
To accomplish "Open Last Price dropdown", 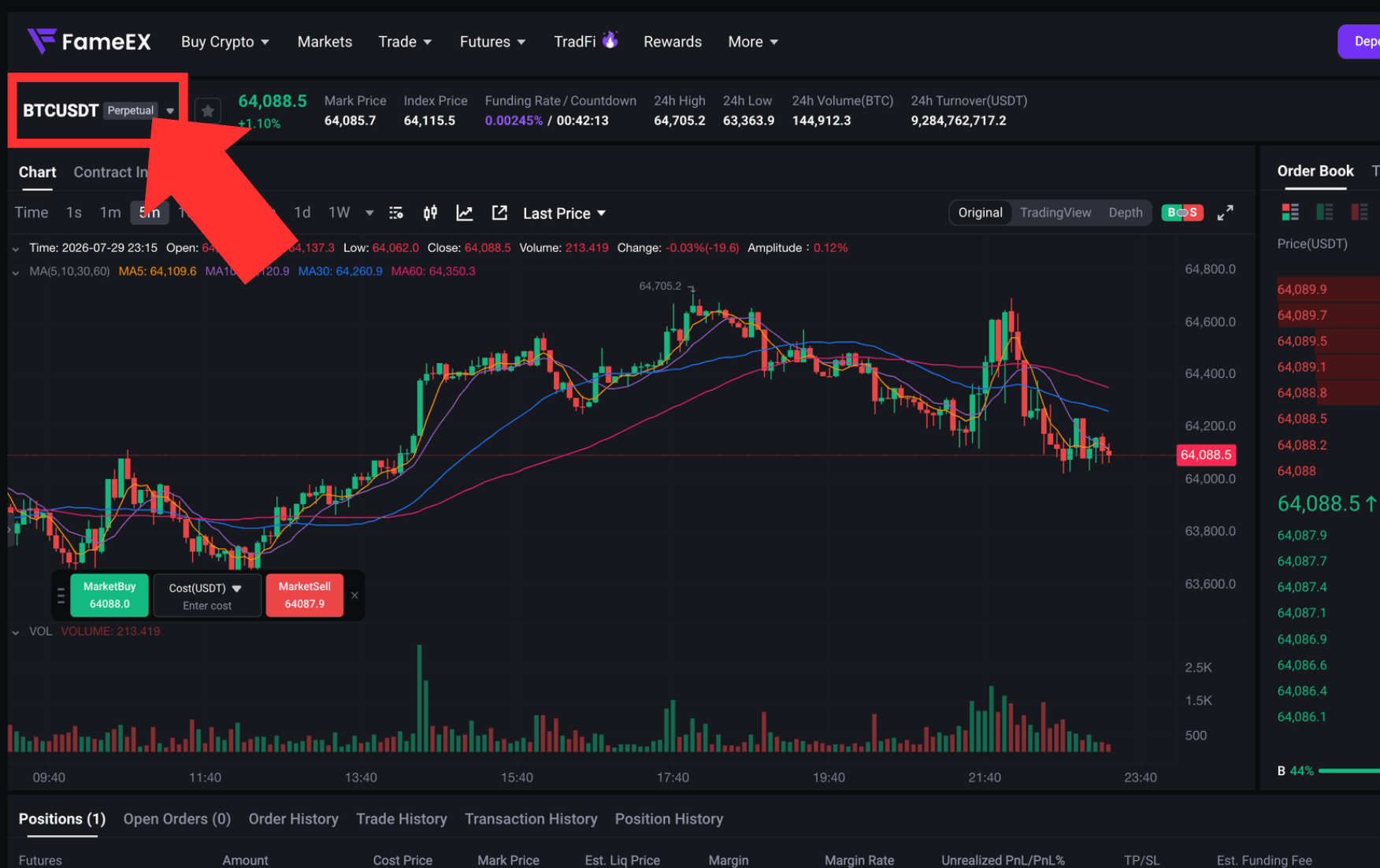I will pyautogui.click(x=564, y=213).
